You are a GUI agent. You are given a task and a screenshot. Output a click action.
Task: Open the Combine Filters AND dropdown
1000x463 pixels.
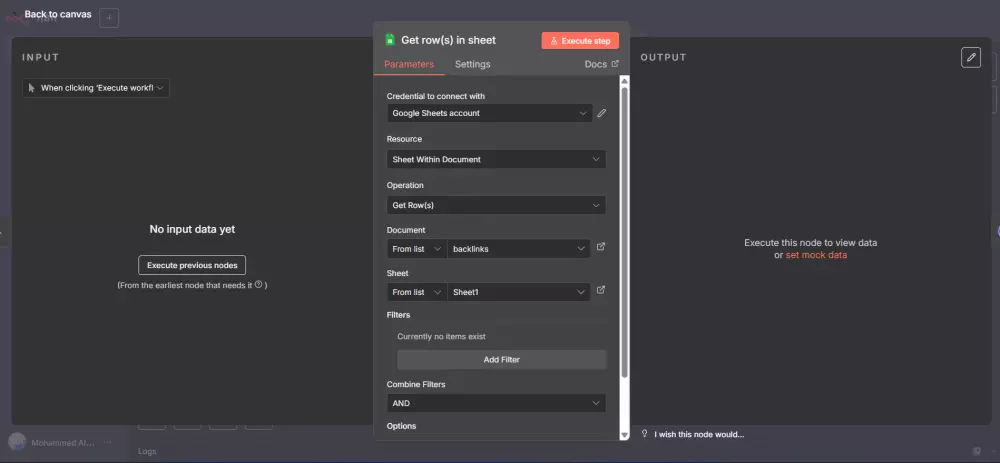496,403
